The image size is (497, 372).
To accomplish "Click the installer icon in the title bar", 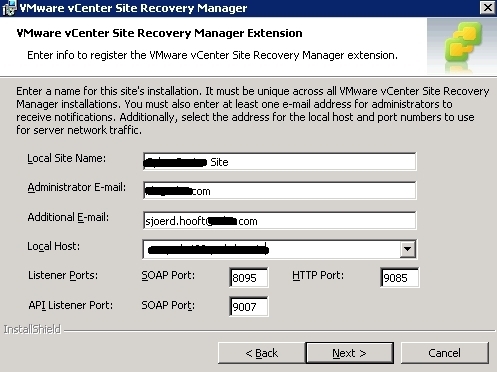I will [x=9, y=8].
